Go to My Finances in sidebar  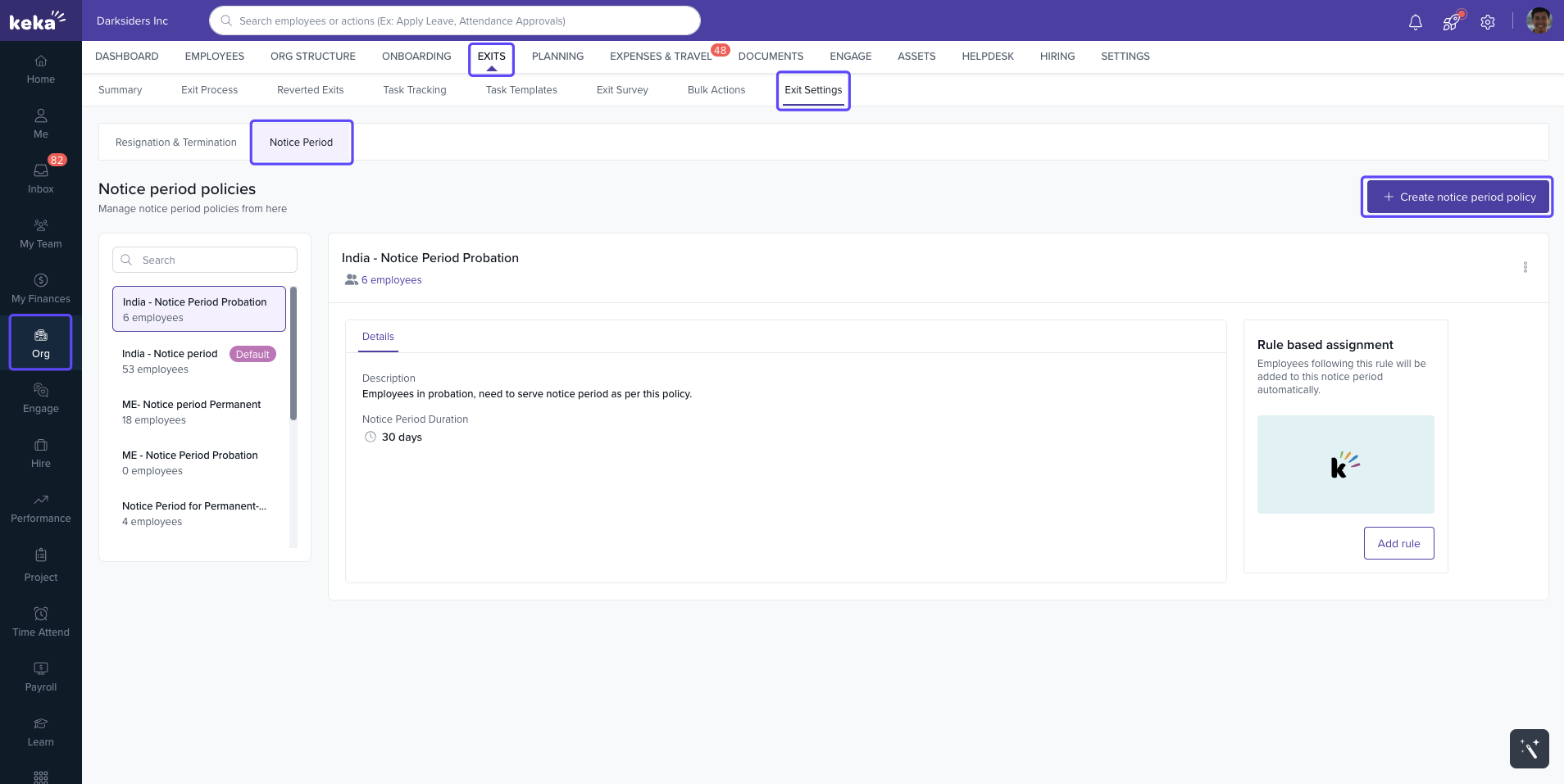coord(41,288)
